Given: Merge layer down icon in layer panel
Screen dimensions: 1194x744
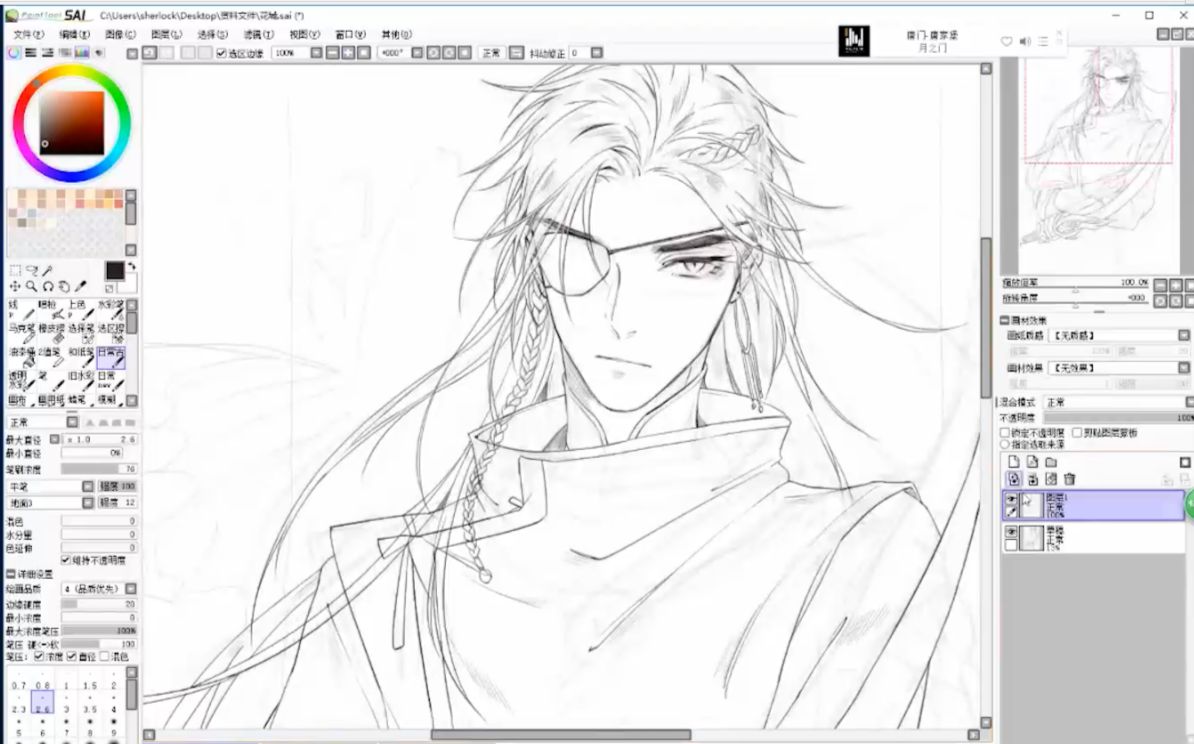Looking at the screenshot, I should pos(1033,479).
